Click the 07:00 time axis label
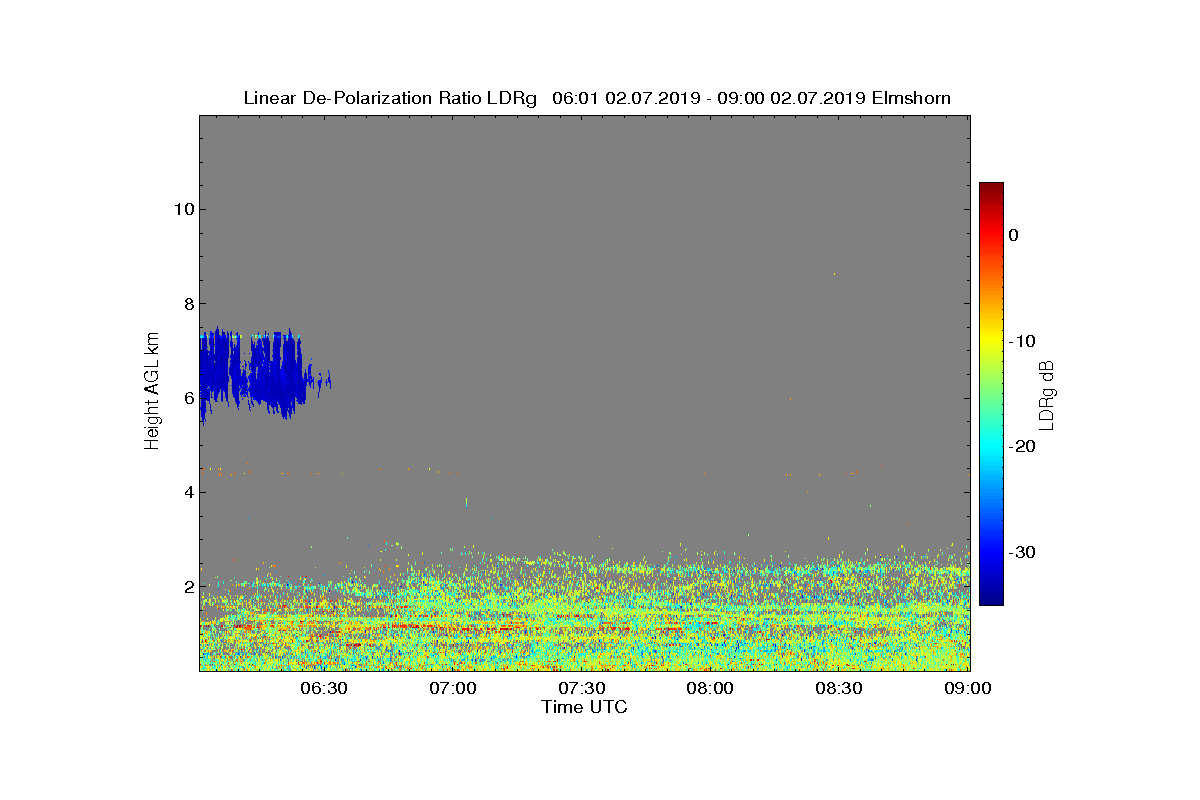This screenshot has width=1200, height=800. pos(452,689)
